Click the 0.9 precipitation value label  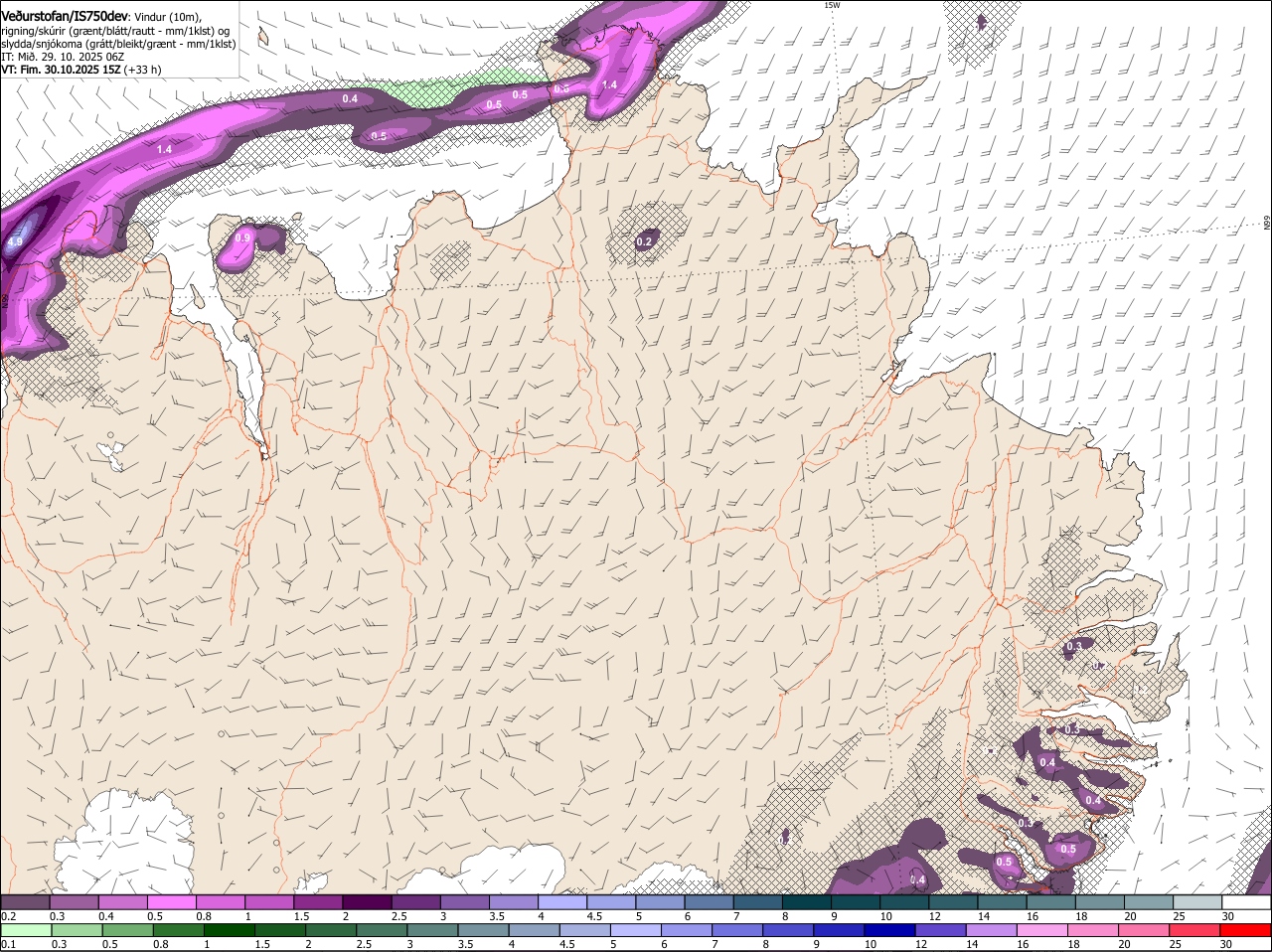tap(243, 238)
